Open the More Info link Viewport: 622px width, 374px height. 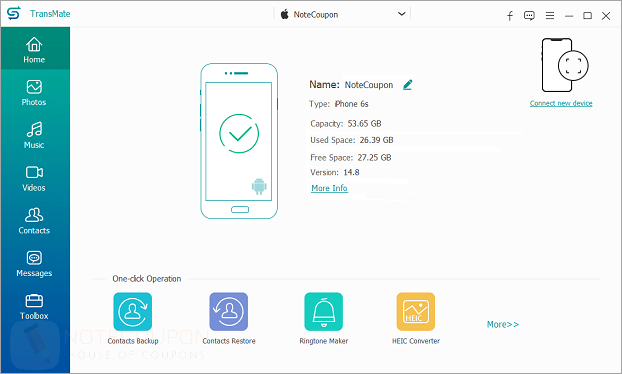[329, 188]
